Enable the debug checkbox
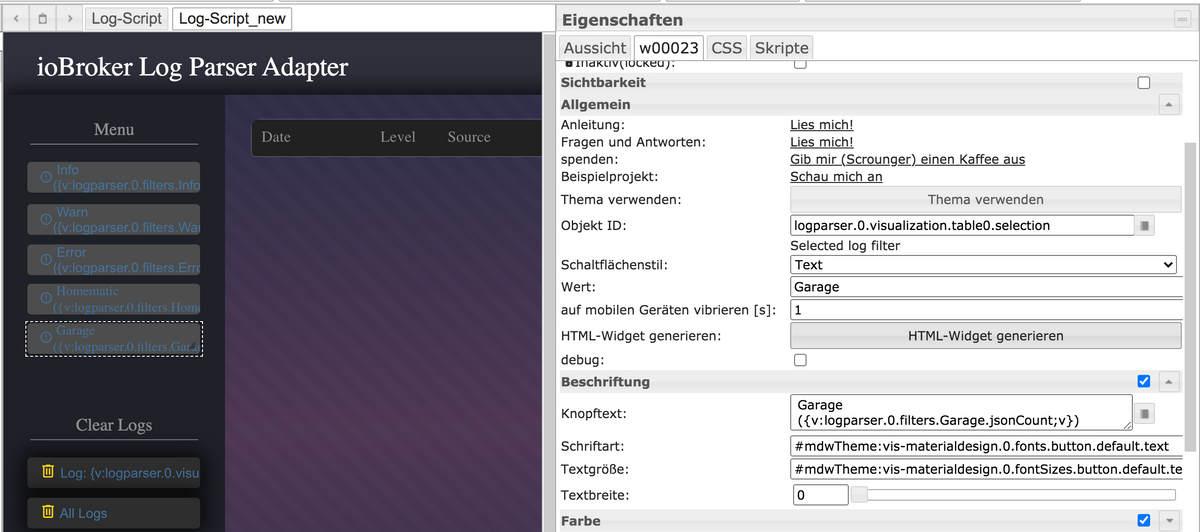 coord(800,360)
